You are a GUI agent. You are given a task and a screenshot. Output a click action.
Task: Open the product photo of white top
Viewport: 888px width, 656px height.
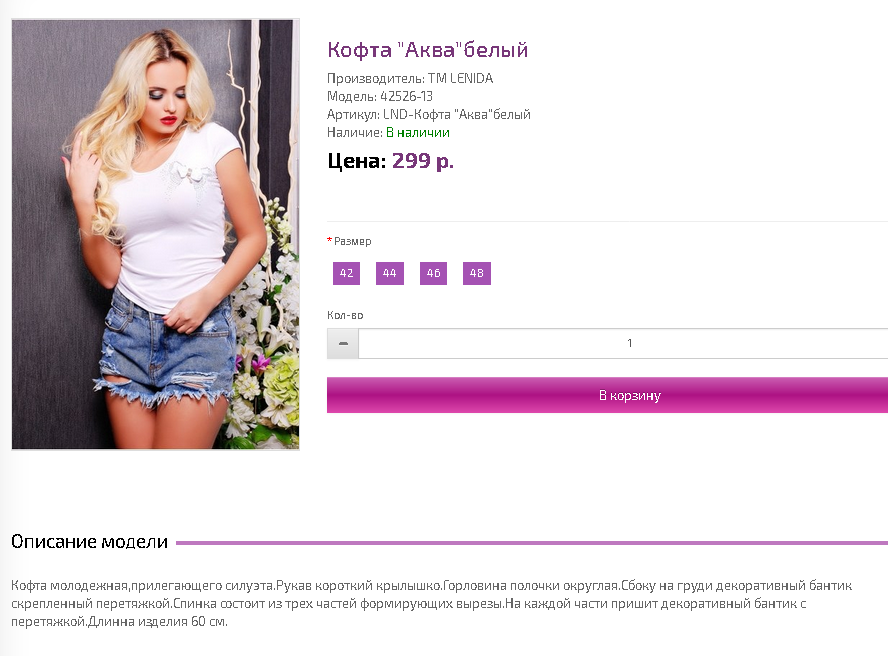(155, 235)
